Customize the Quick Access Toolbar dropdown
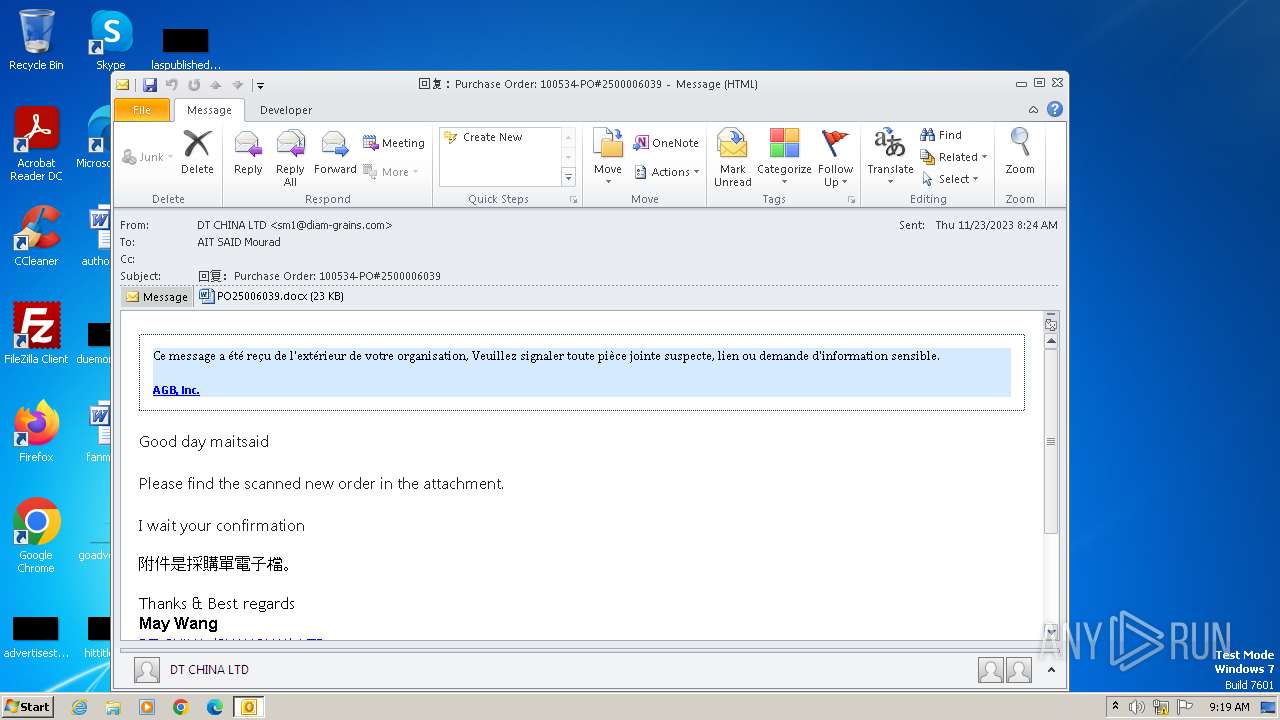The height and width of the screenshot is (720, 1280). (259, 85)
